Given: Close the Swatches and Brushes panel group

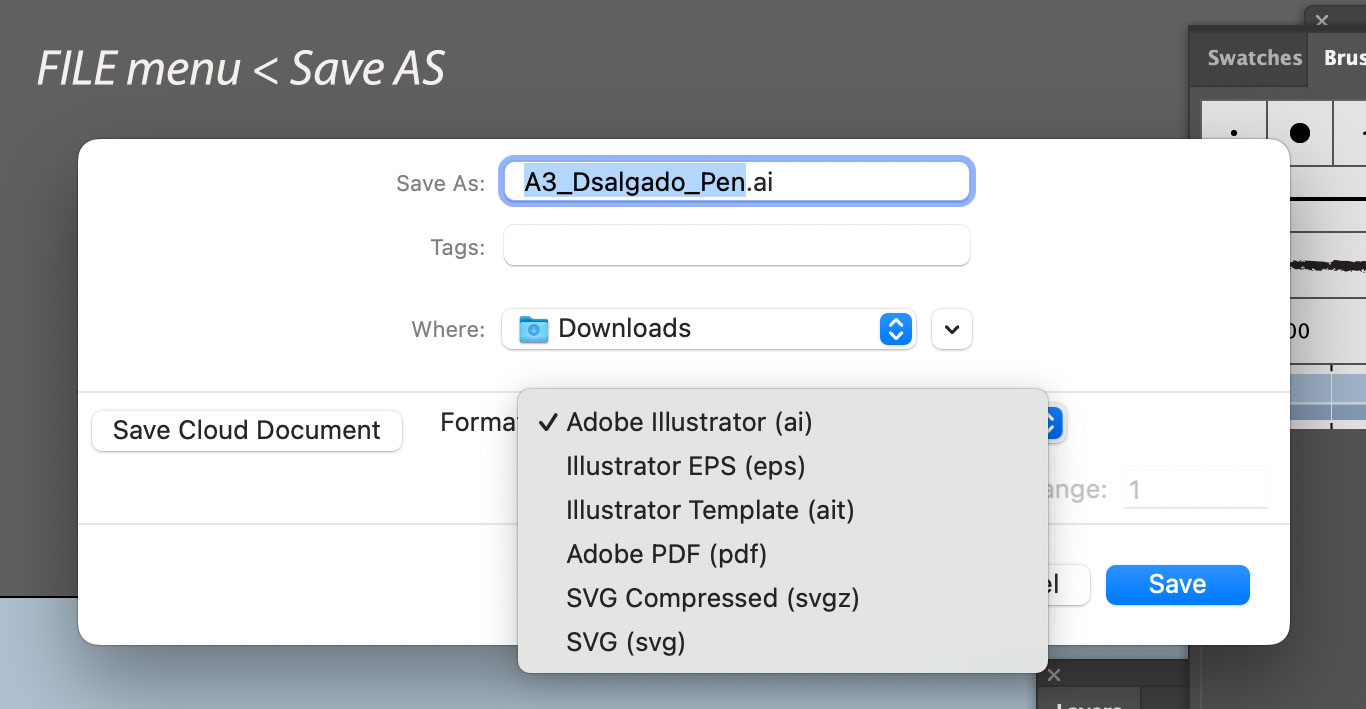Looking at the screenshot, I should 1322,19.
